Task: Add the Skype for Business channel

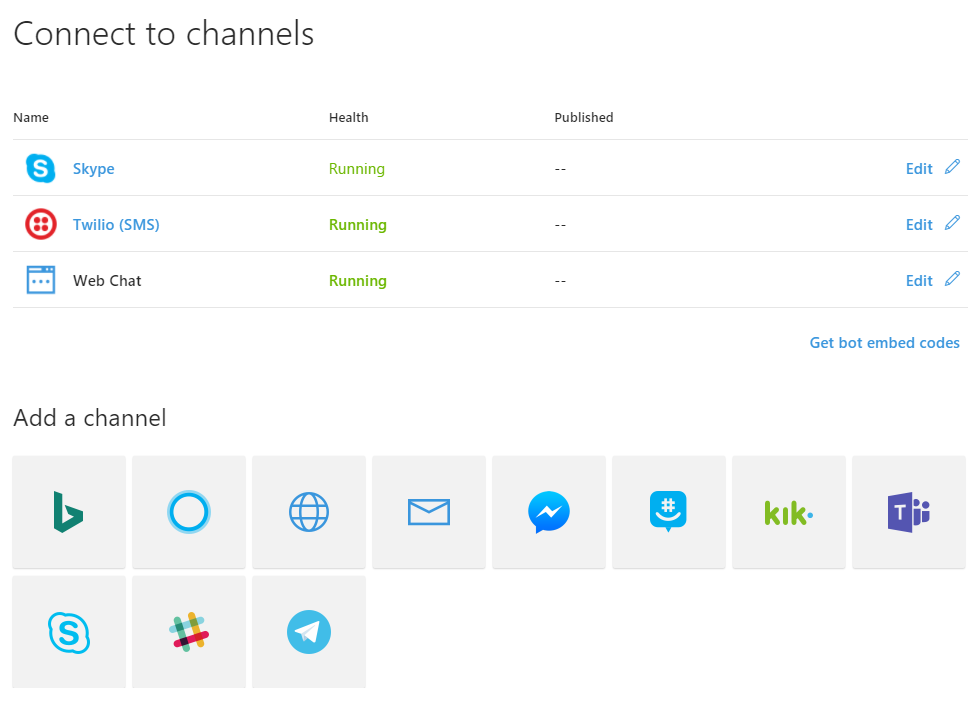Action: tap(69, 632)
